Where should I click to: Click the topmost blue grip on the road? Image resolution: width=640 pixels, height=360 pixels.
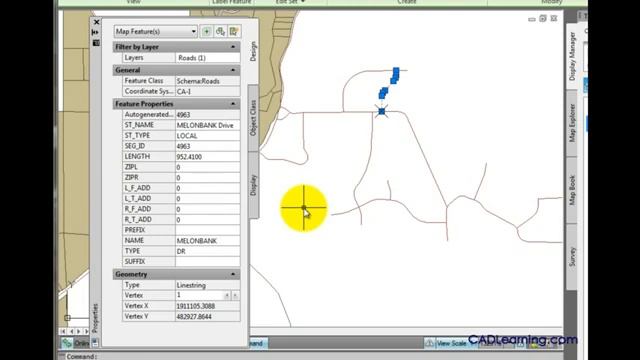(396, 72)
